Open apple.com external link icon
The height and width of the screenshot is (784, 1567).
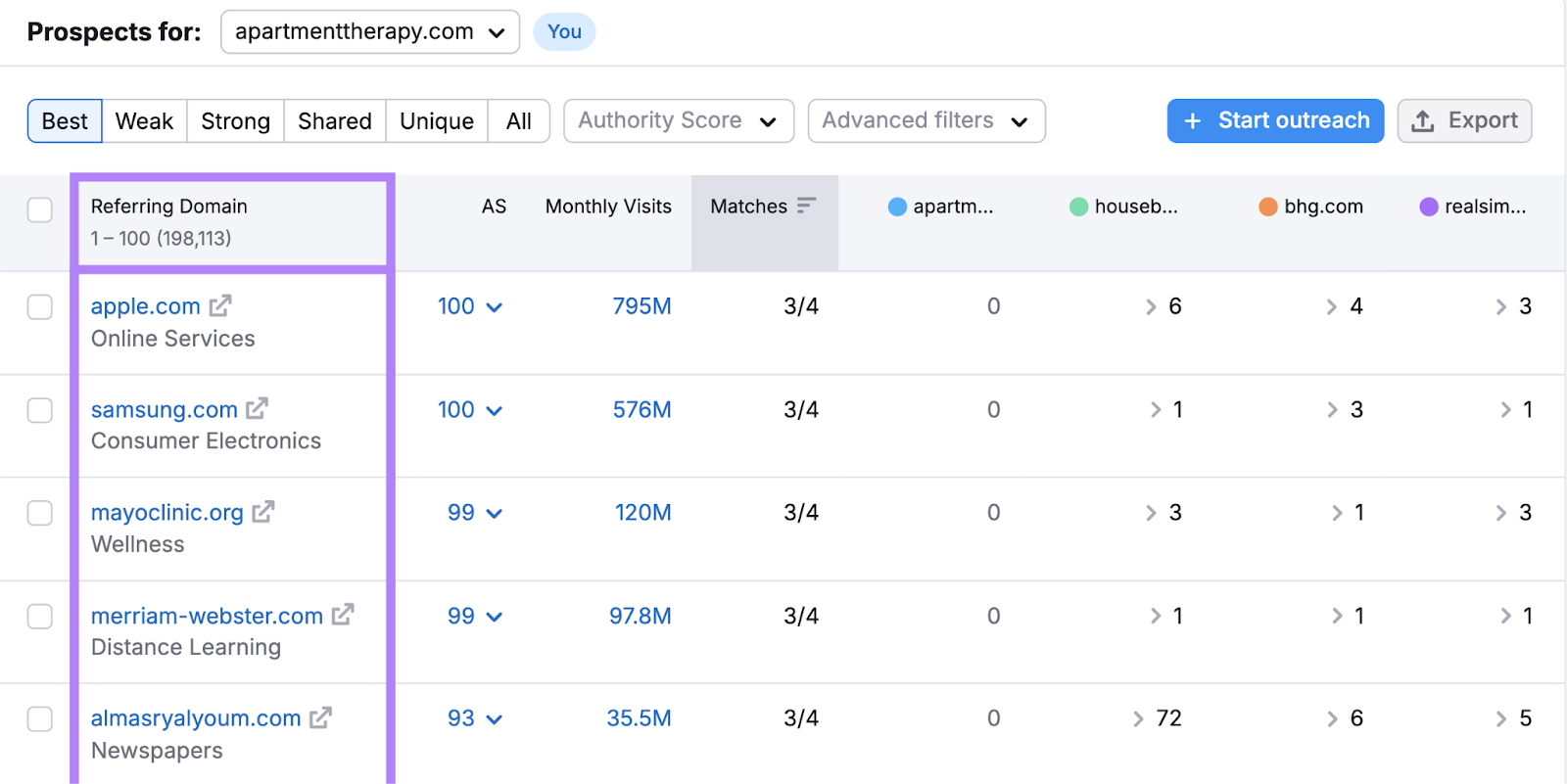pos(220,305)
